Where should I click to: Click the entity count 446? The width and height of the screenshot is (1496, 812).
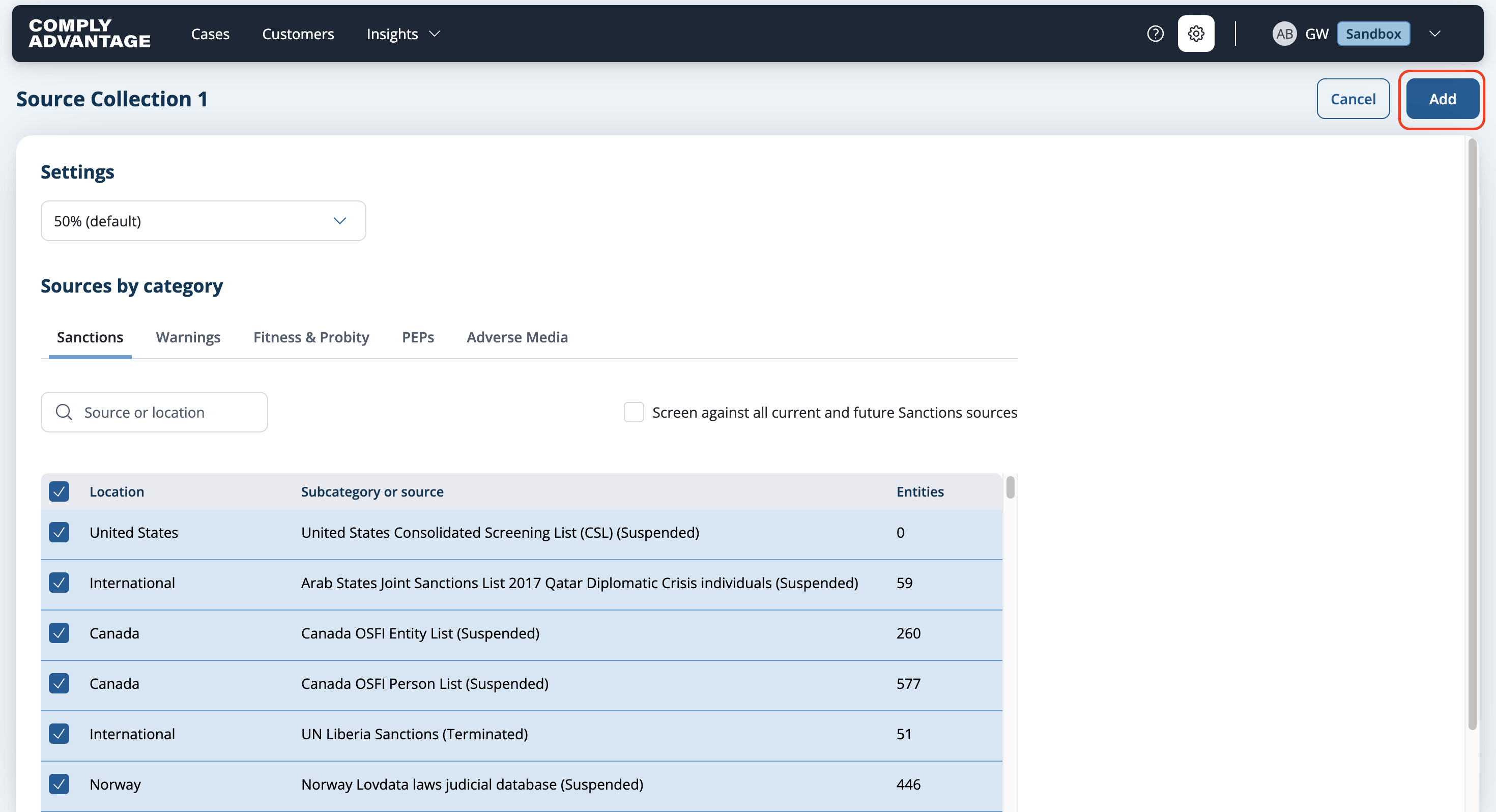point(908,784)
